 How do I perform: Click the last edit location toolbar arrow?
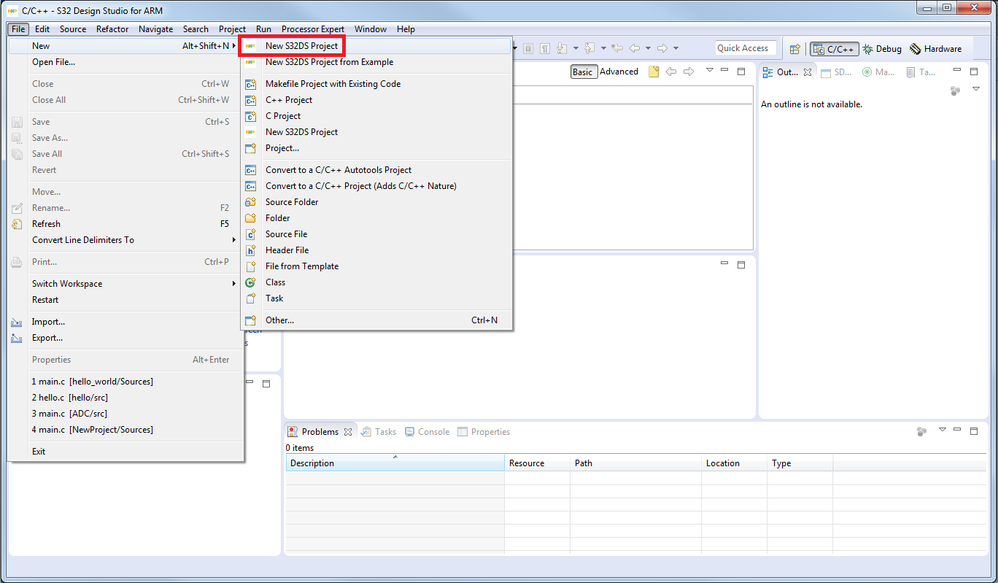[617, 48]
